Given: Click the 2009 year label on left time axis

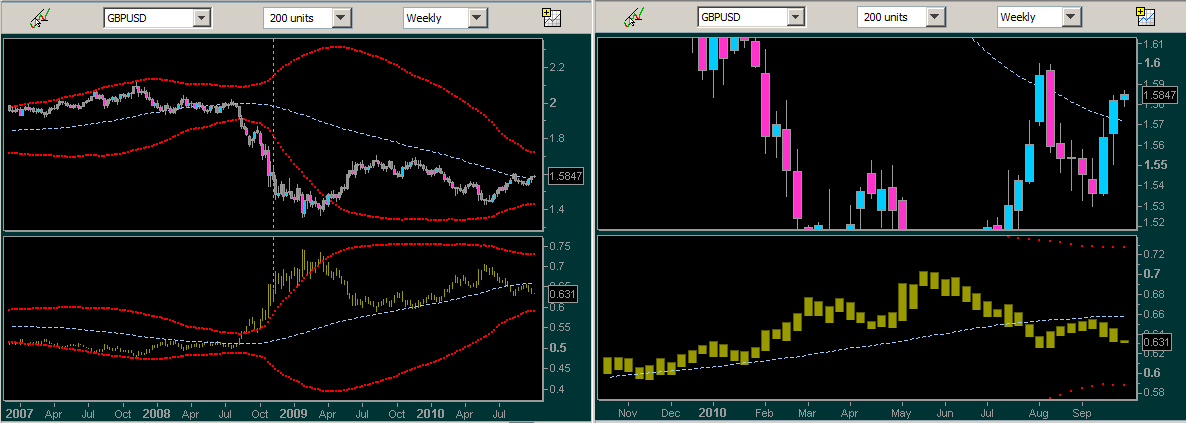Looking at the screenshot, I should (x=292, y=412).
